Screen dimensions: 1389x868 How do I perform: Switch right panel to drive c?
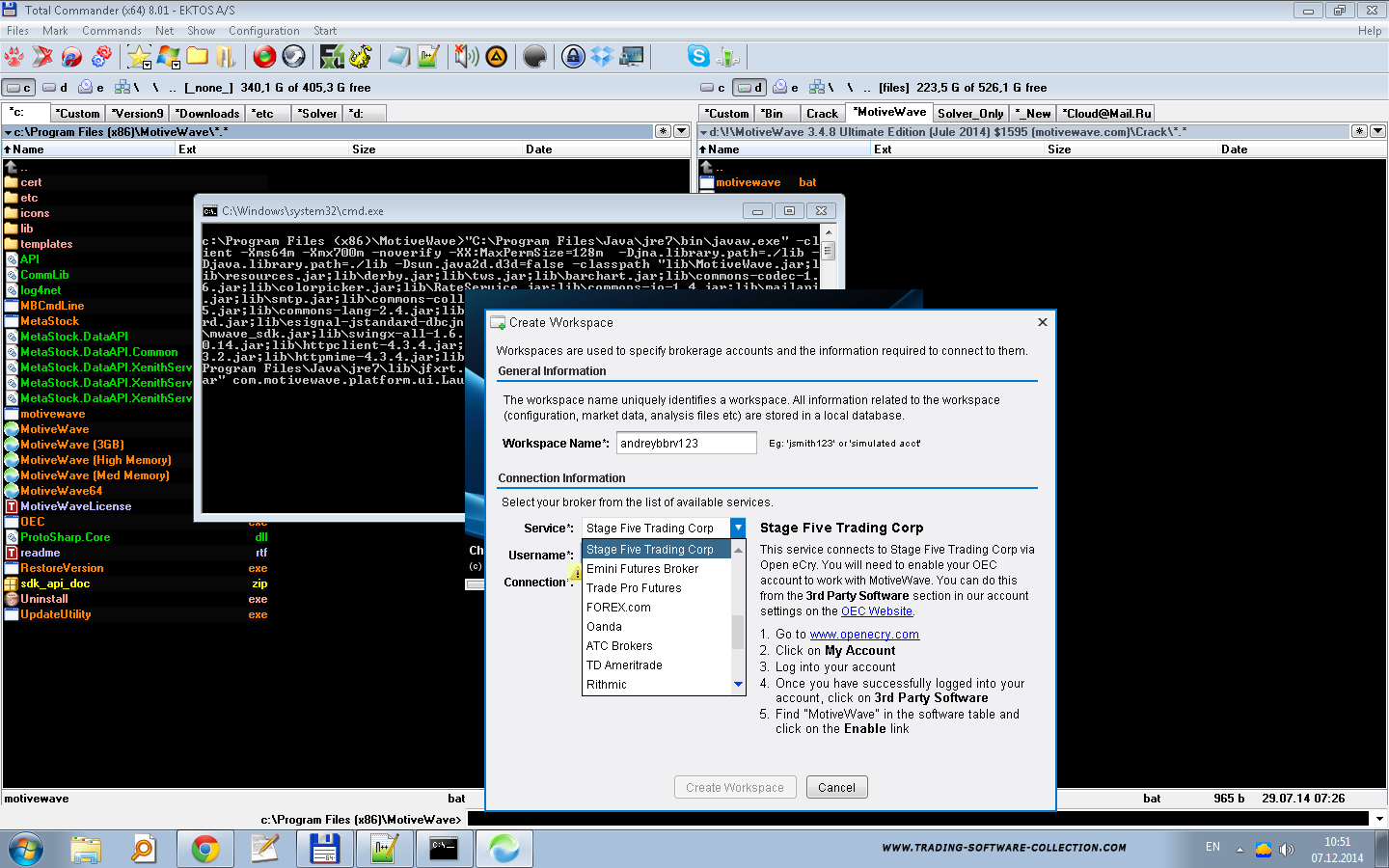714,88
